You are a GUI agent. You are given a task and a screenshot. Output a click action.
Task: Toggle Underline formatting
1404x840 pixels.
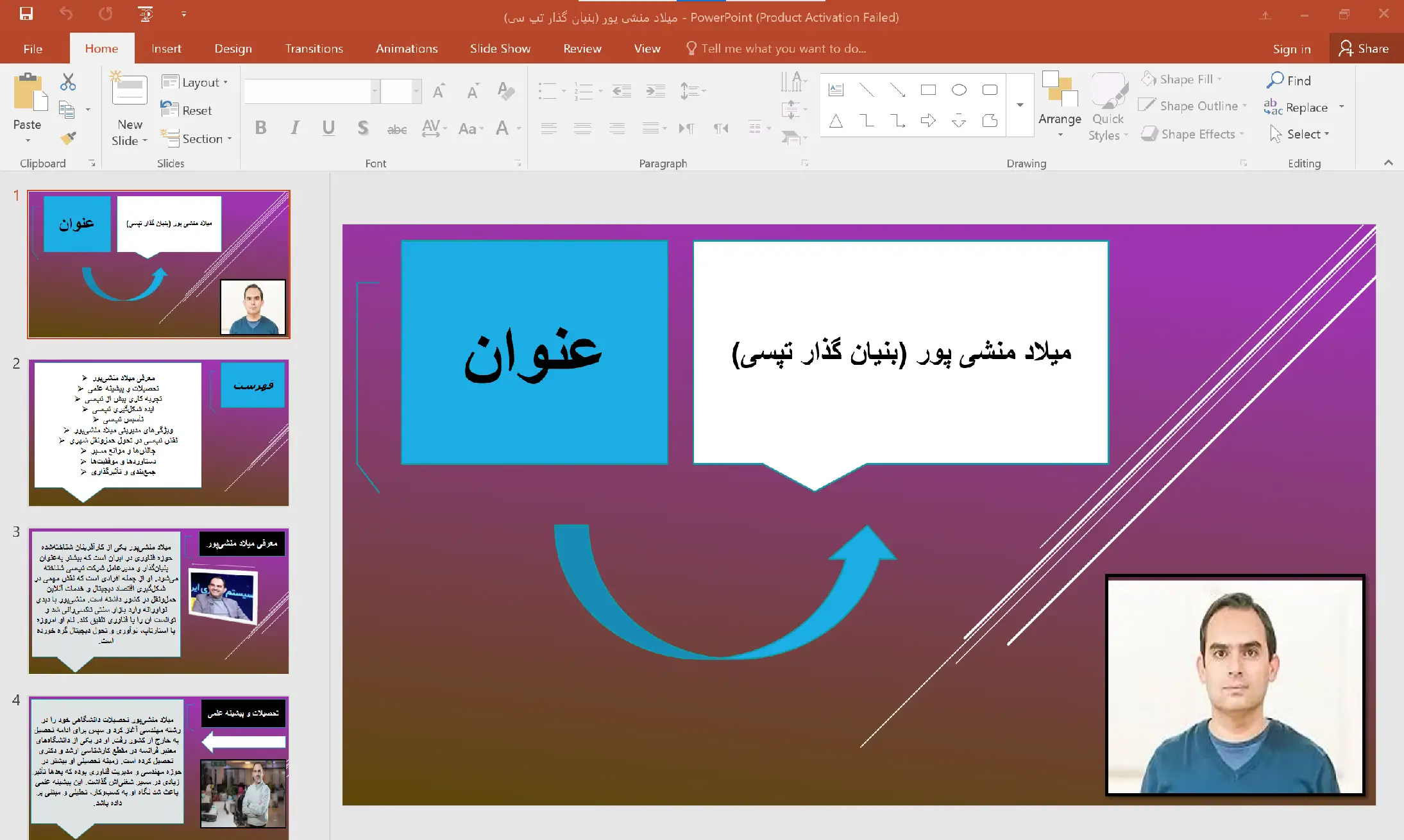tap(328, 128)
